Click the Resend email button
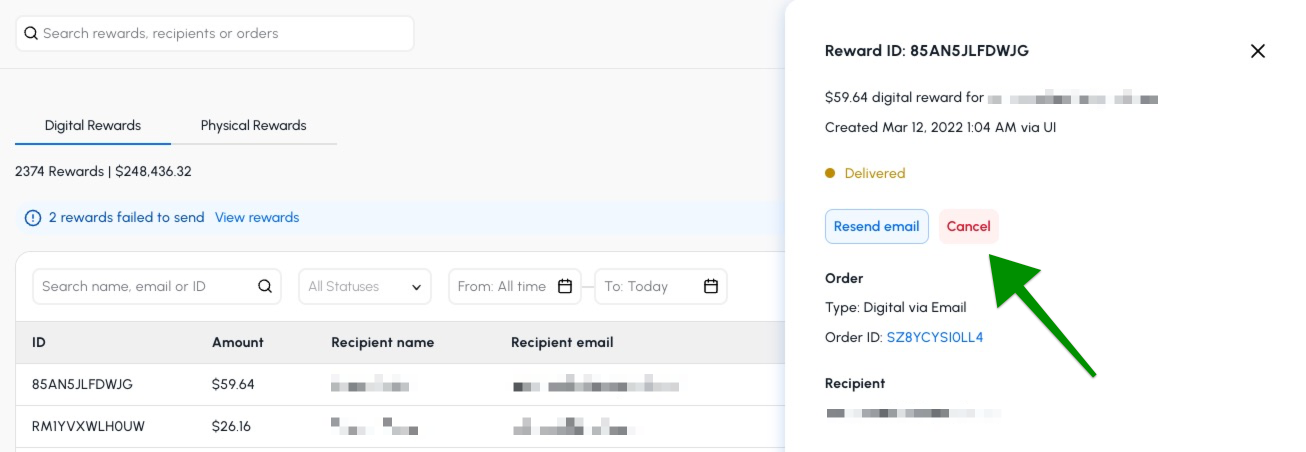Image resolution: width=1306 pixels, height=452 pixels. 877,227
